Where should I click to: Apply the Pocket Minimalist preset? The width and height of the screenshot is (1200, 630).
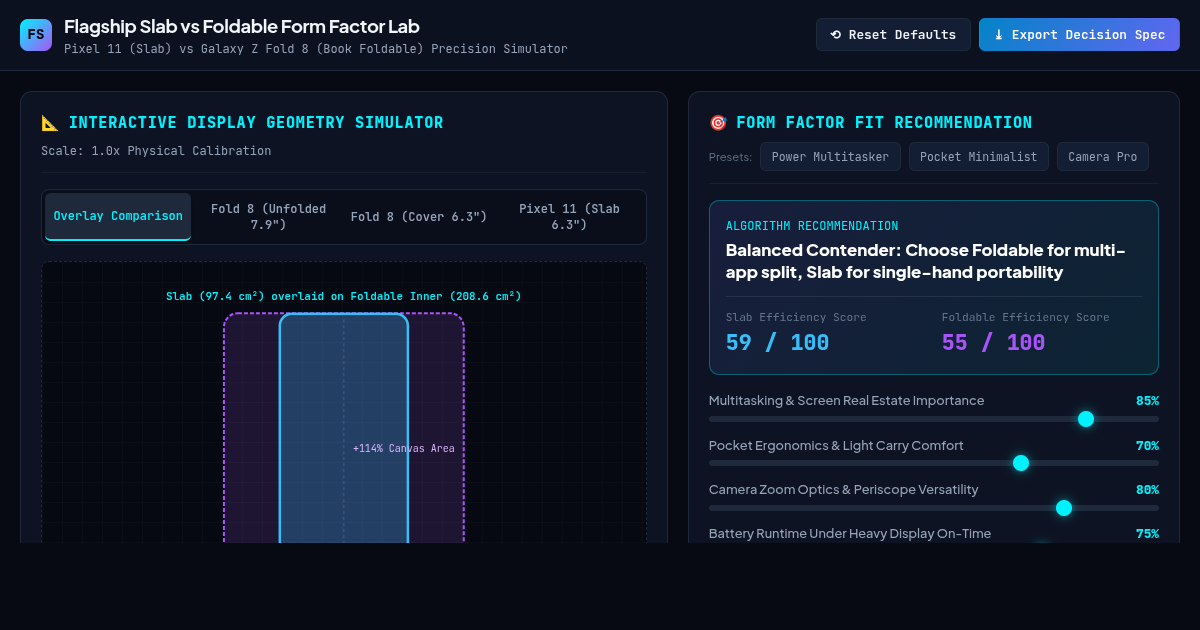[978, 157]
